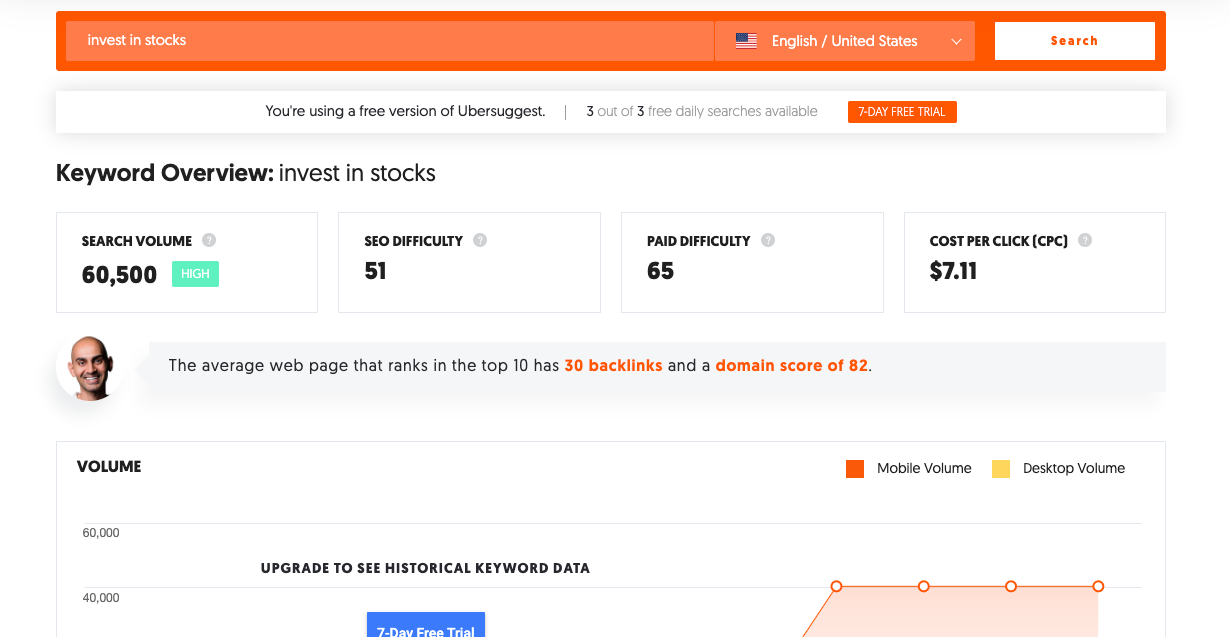Click the United States flag icon
Image resolution: width=1230 pixels, height=637 pixels.
coord(746,41)
